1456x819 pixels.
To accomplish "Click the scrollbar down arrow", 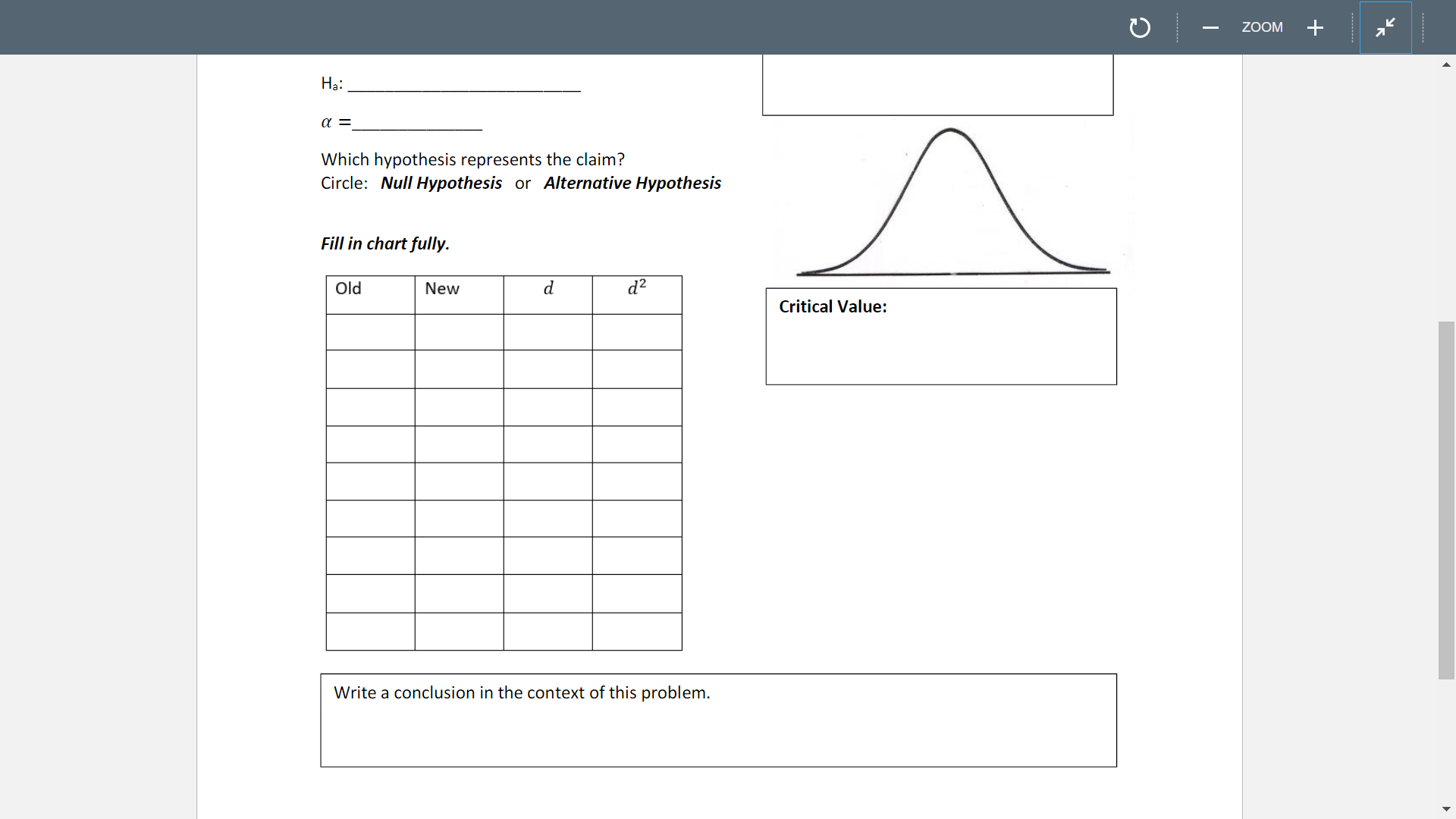I will [x=1447, y=808].
